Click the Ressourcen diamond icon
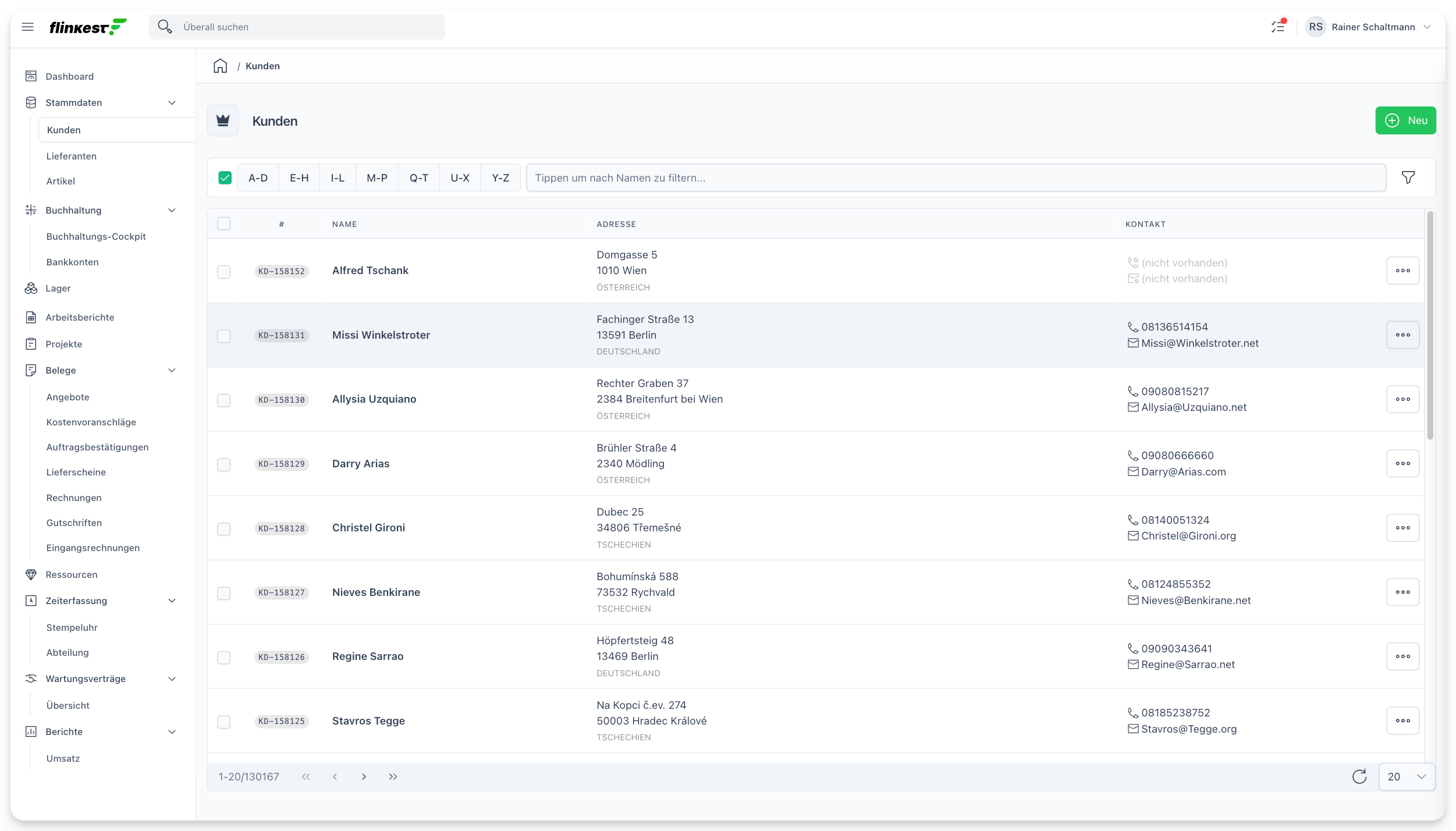Viewport: 1456px width, 831px height. click(x=31, y=574)
